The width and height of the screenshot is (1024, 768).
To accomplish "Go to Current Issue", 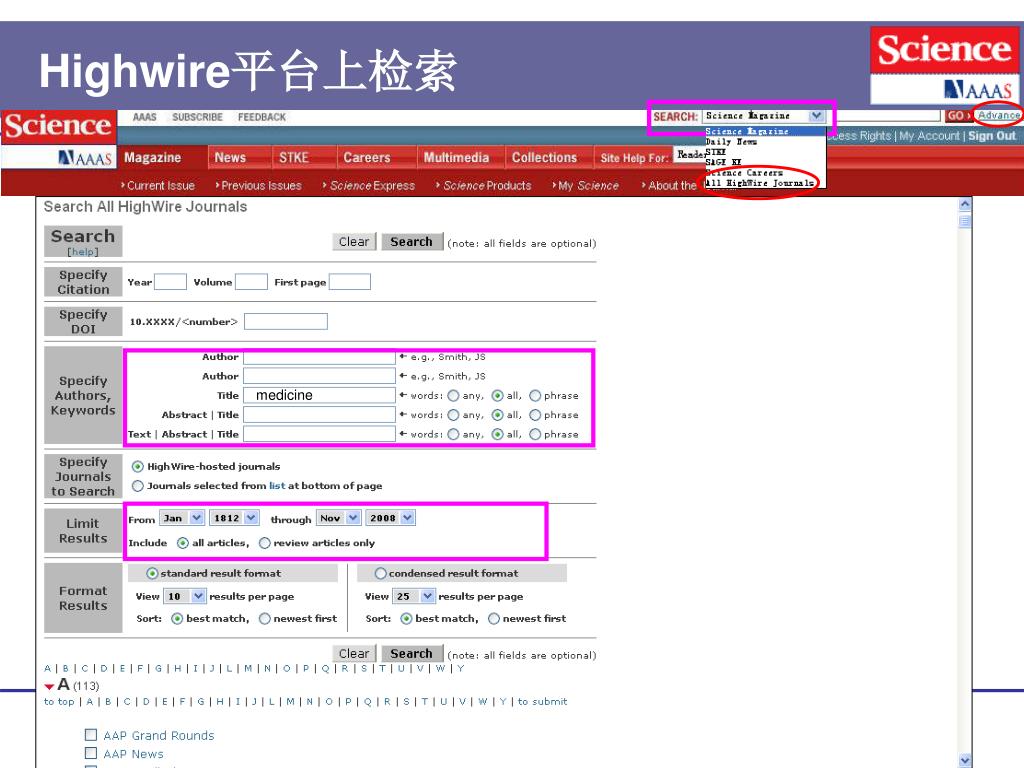I will click(161, 185).
